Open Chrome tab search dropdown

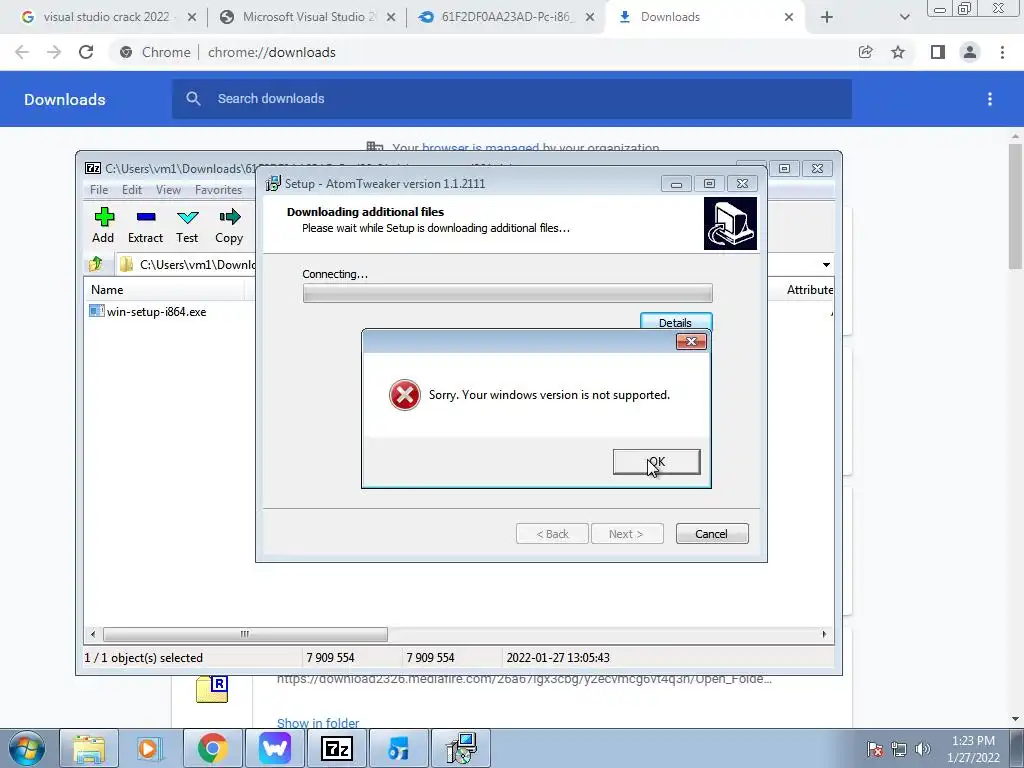coord(904,17)
